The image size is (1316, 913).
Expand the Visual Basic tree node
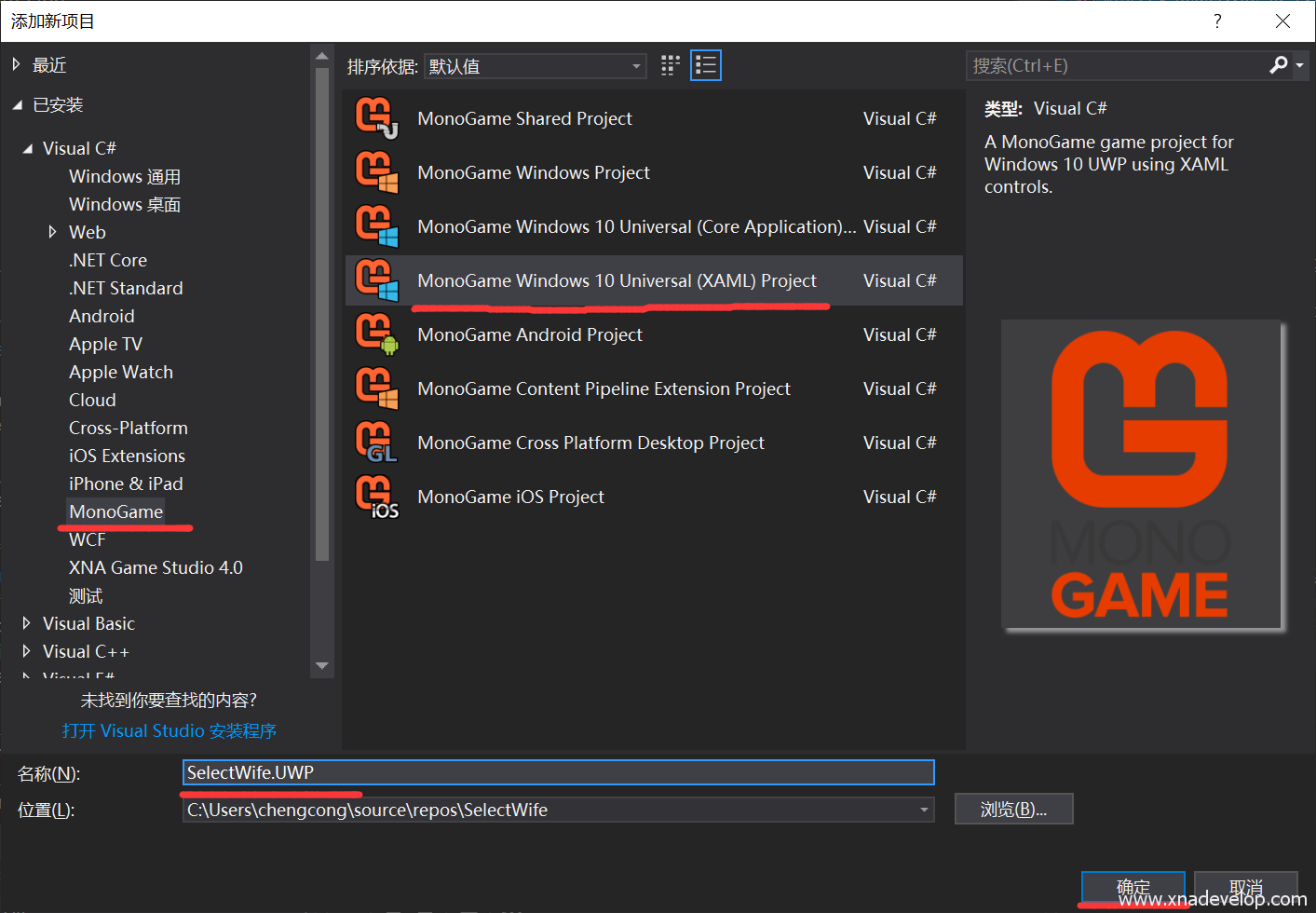(x=26, y=623)
